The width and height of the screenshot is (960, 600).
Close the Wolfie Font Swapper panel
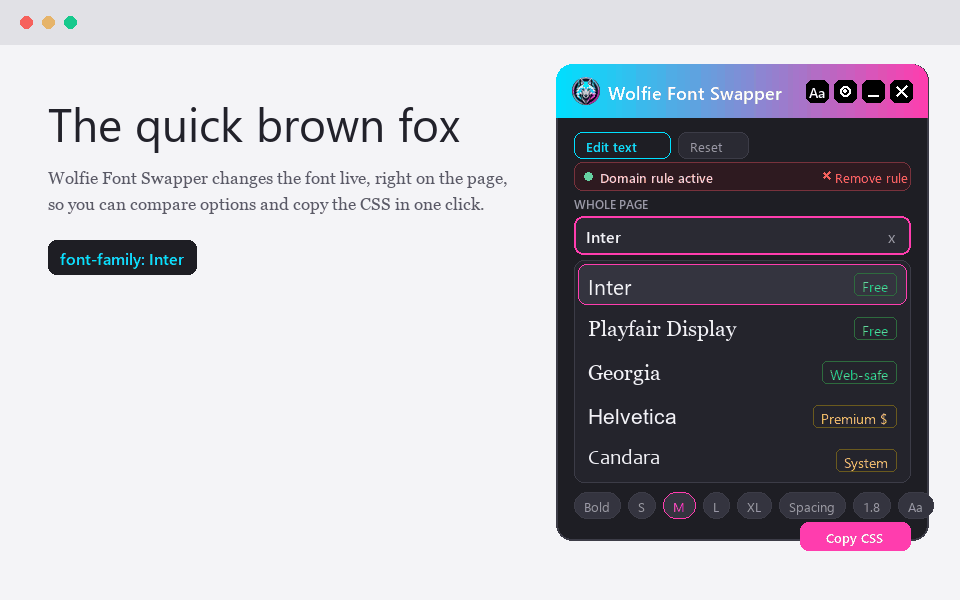click(901, 92)
